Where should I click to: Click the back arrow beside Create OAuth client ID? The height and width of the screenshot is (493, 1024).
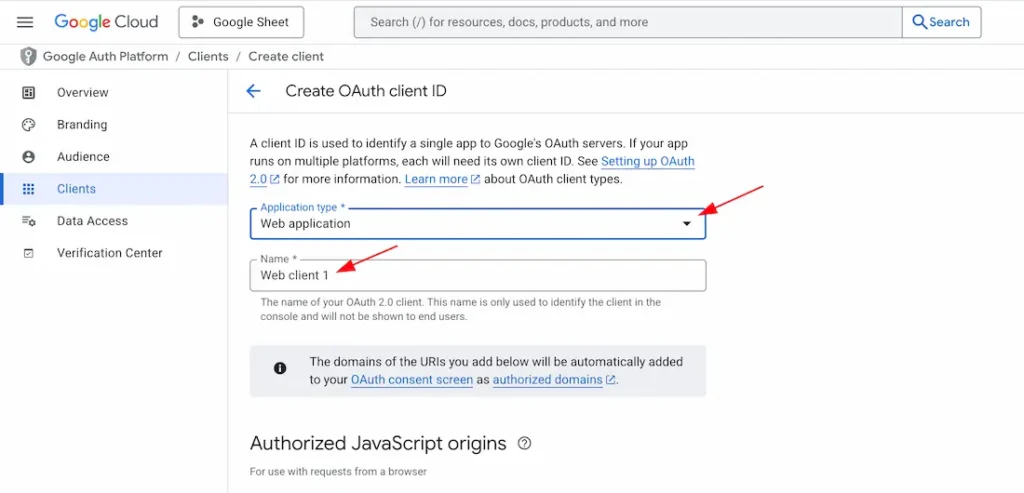tap(253, 91)
